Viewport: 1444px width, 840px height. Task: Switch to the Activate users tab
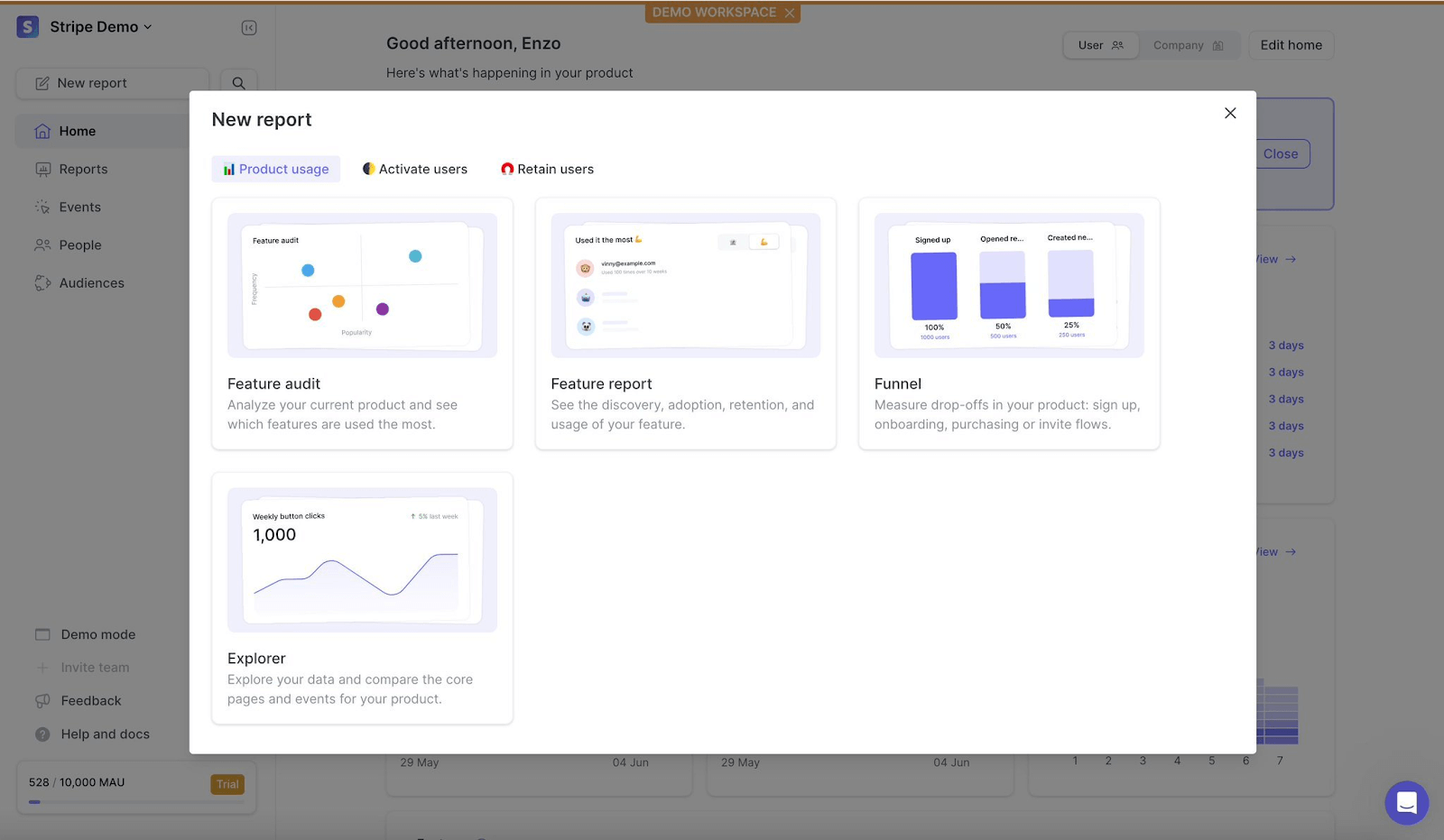pyautogui.click(x=414, y=169)
